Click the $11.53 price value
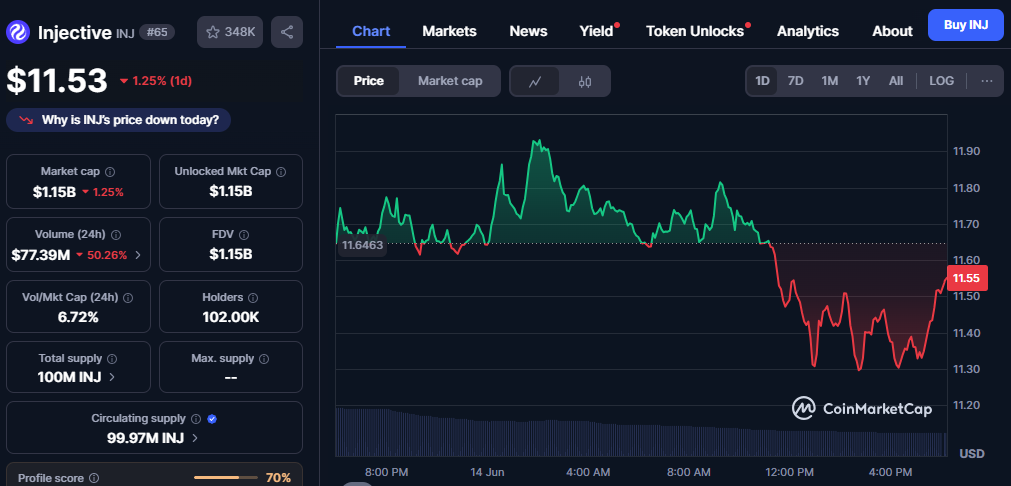 tap(57, 81)
